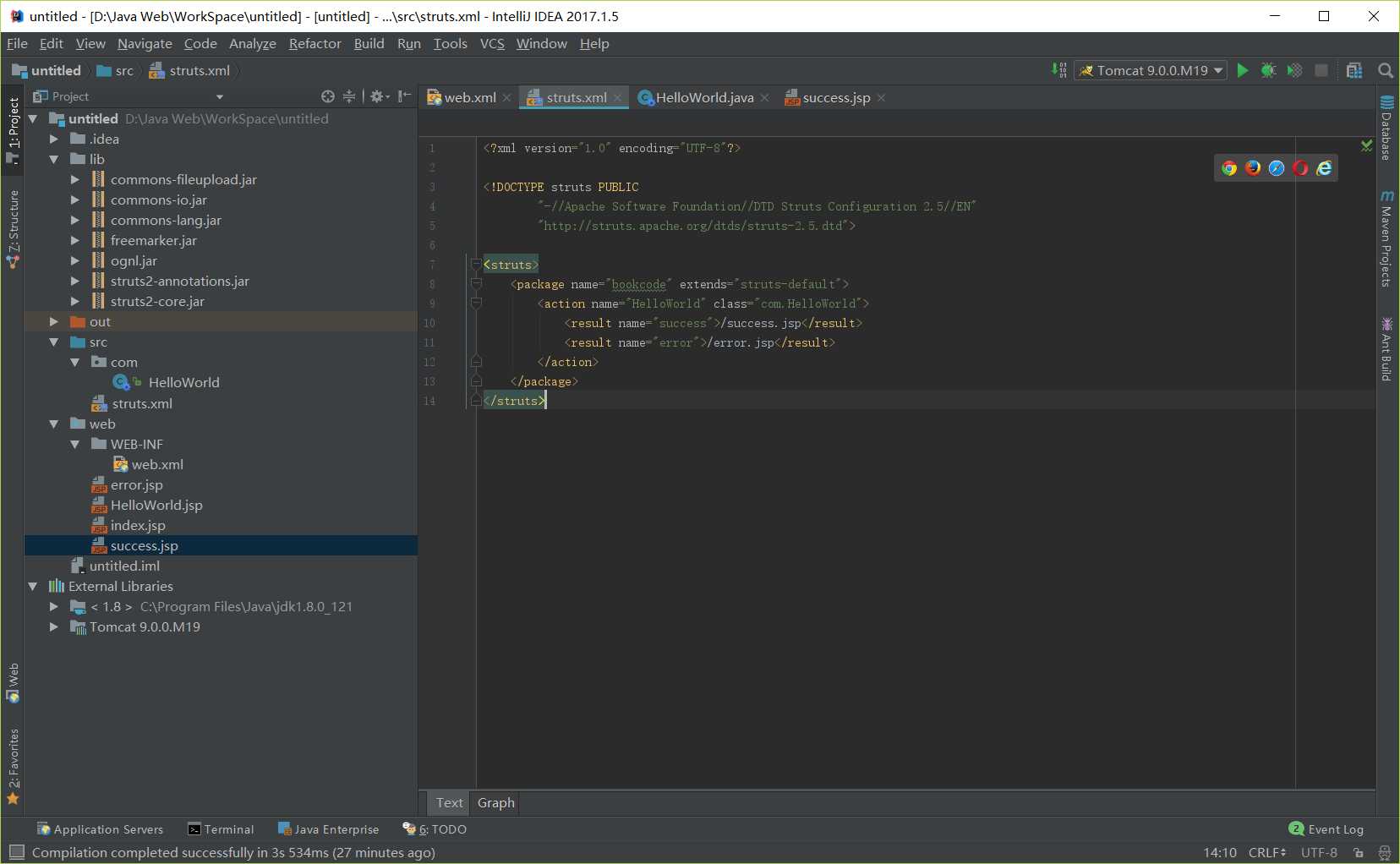The height and width of the screenshot is (864, 1400).
Task: Click the stop process square icon
Action: point(1321,71)
